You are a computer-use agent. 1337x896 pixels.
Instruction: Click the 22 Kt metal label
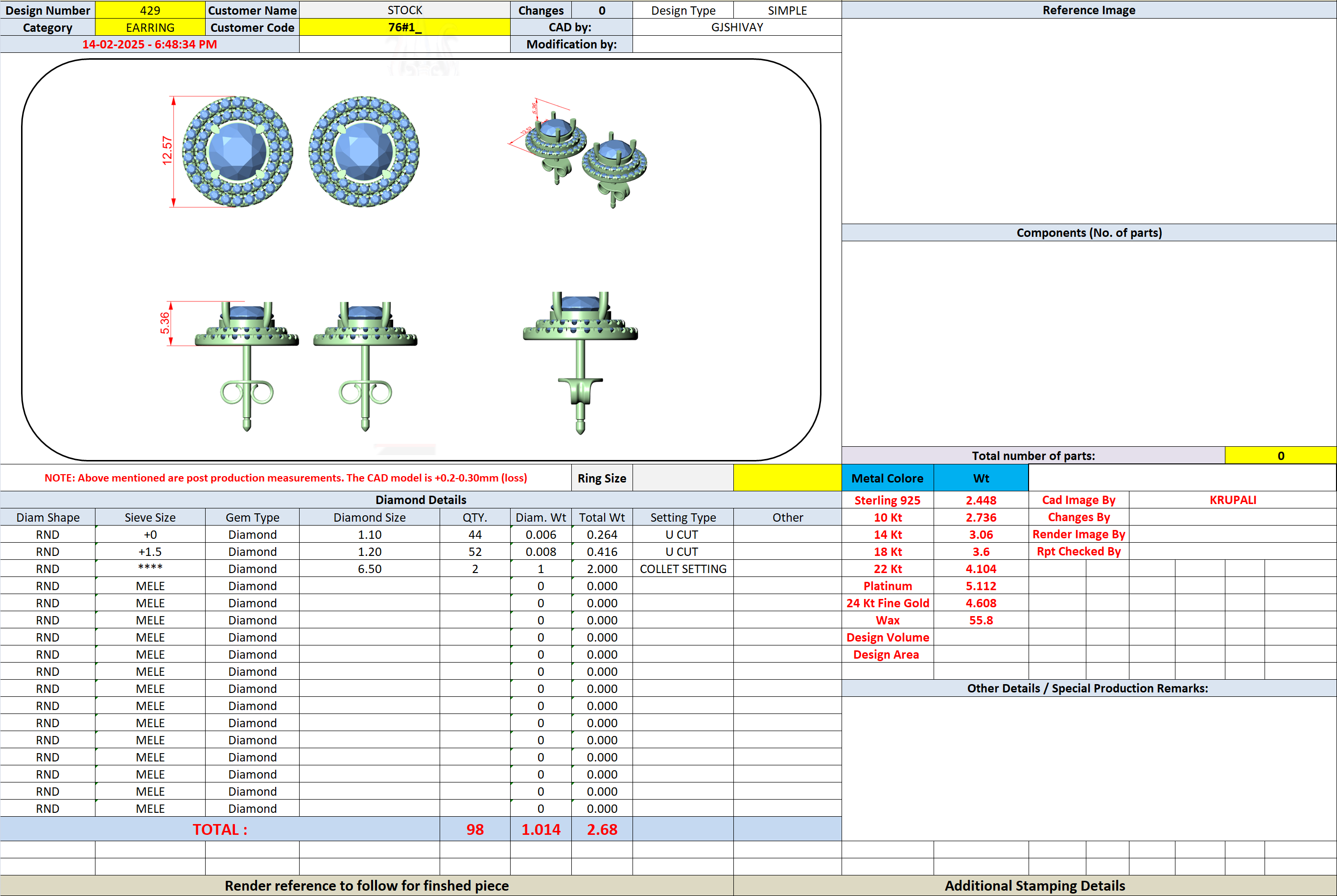(x=887, y=569)
